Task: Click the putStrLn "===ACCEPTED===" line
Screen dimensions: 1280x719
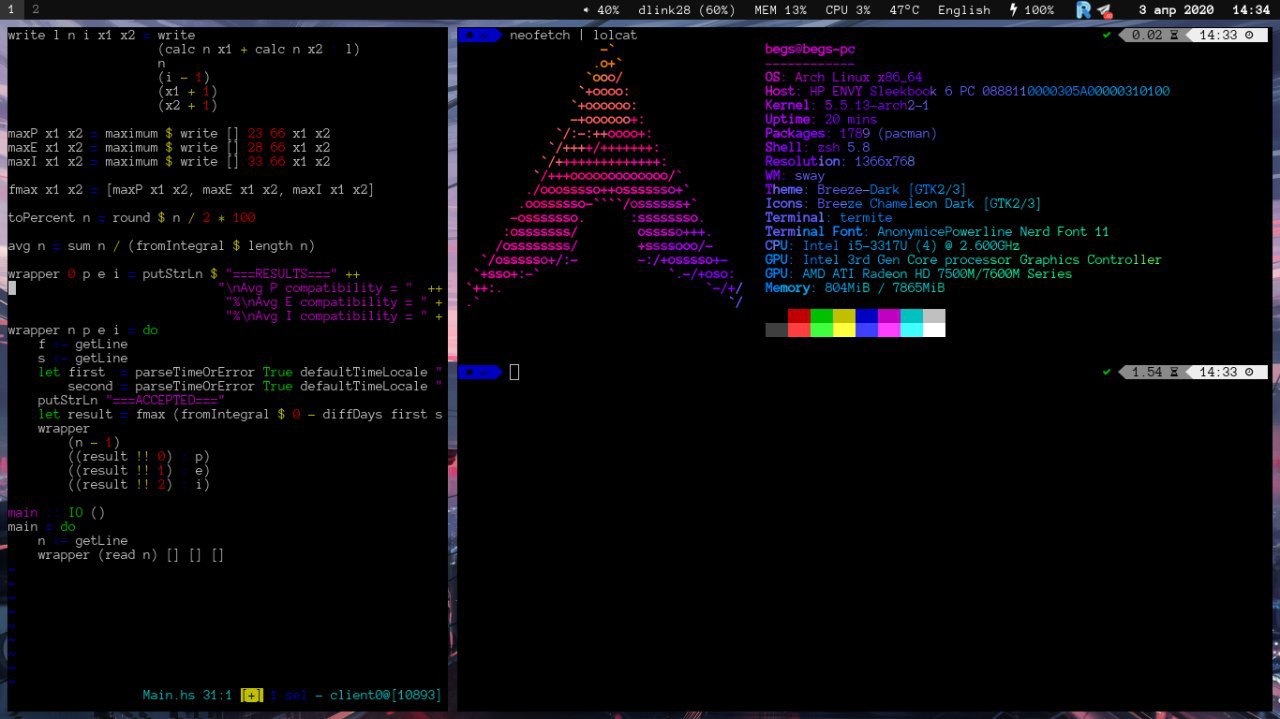Action: 131,400
